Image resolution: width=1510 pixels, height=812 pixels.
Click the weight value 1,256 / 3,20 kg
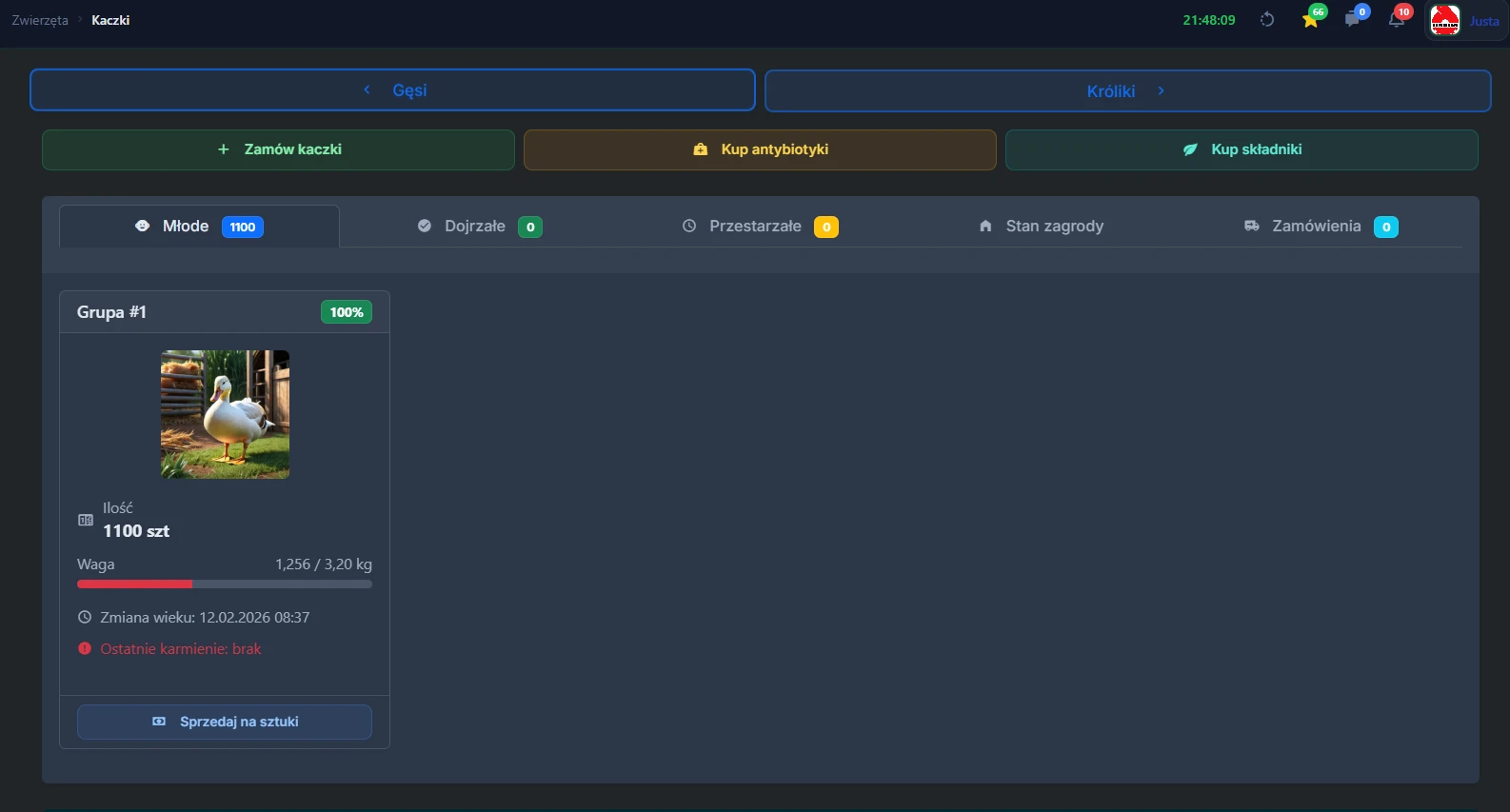pyautogui.click(x=324, y=564)
